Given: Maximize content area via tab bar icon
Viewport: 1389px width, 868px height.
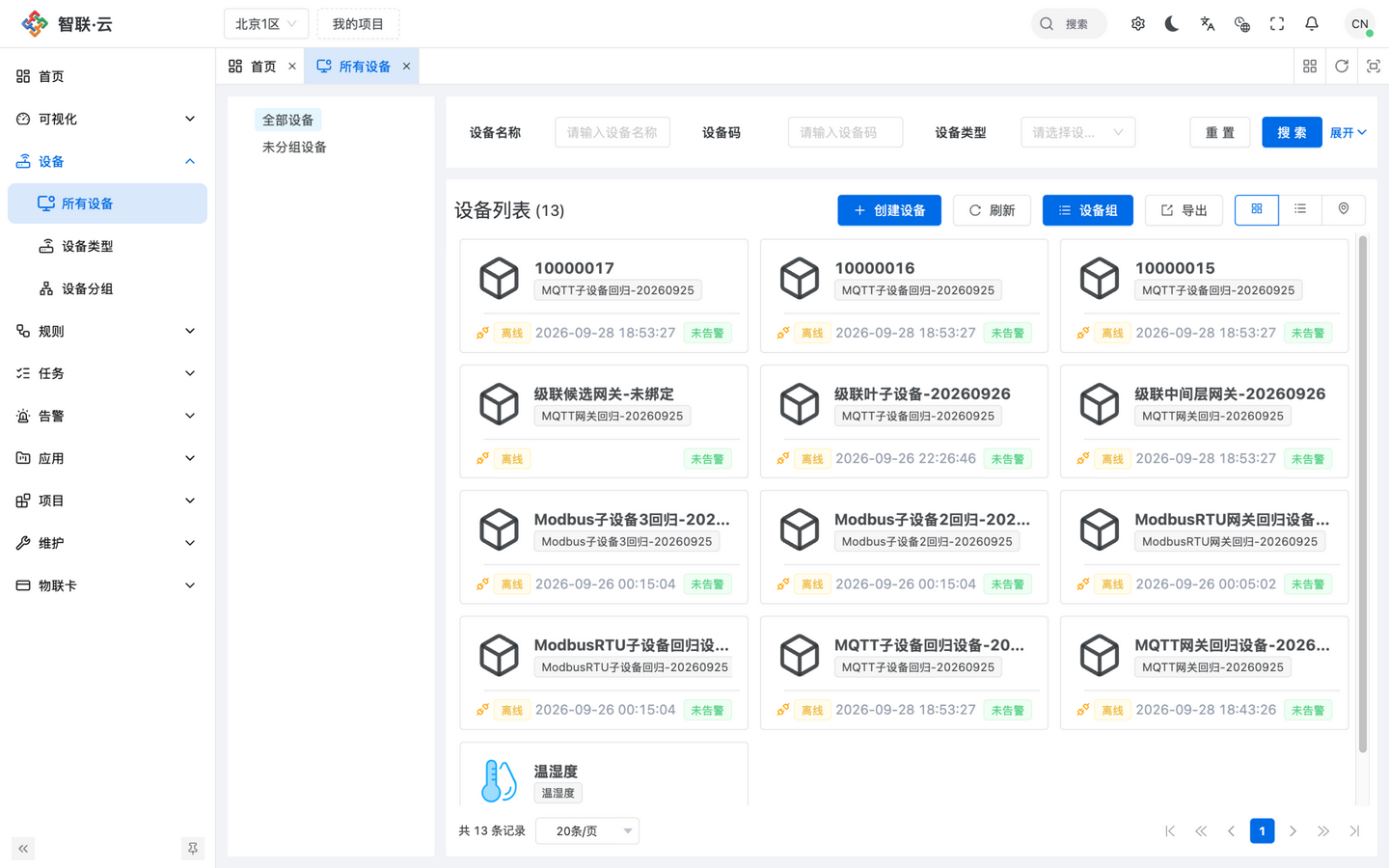Looking at the screenshot, I should click(x=1374, y=66).
